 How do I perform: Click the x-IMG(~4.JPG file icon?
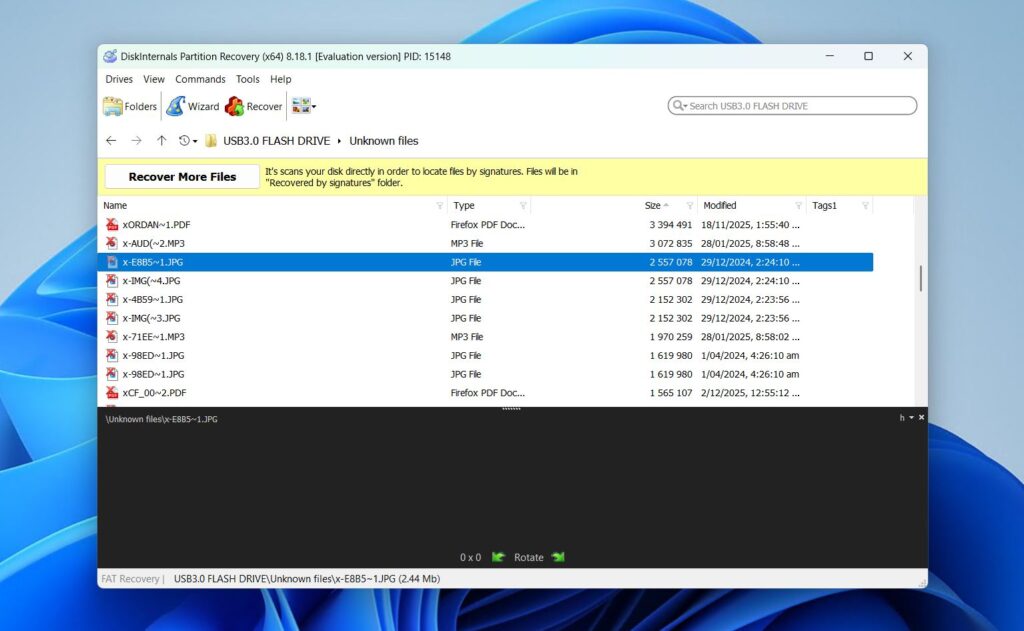click(x=112, y=281)
